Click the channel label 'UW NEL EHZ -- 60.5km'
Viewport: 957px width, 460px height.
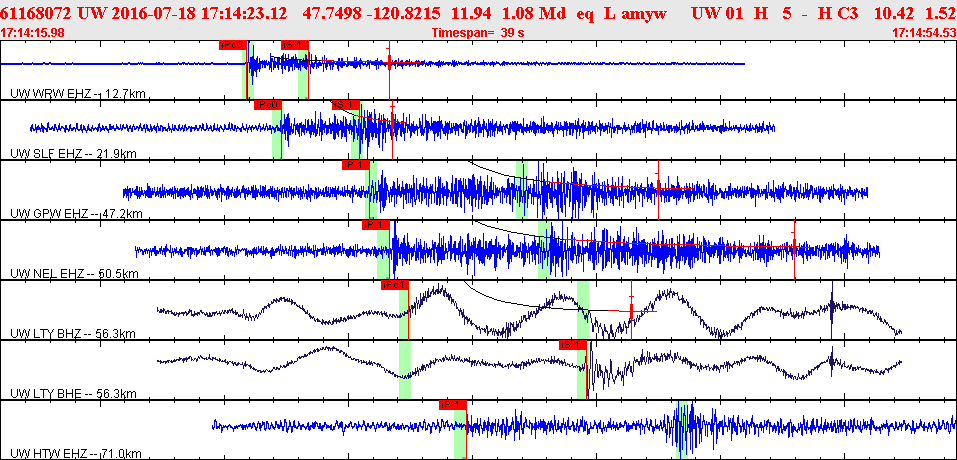[x=74, y=274]
